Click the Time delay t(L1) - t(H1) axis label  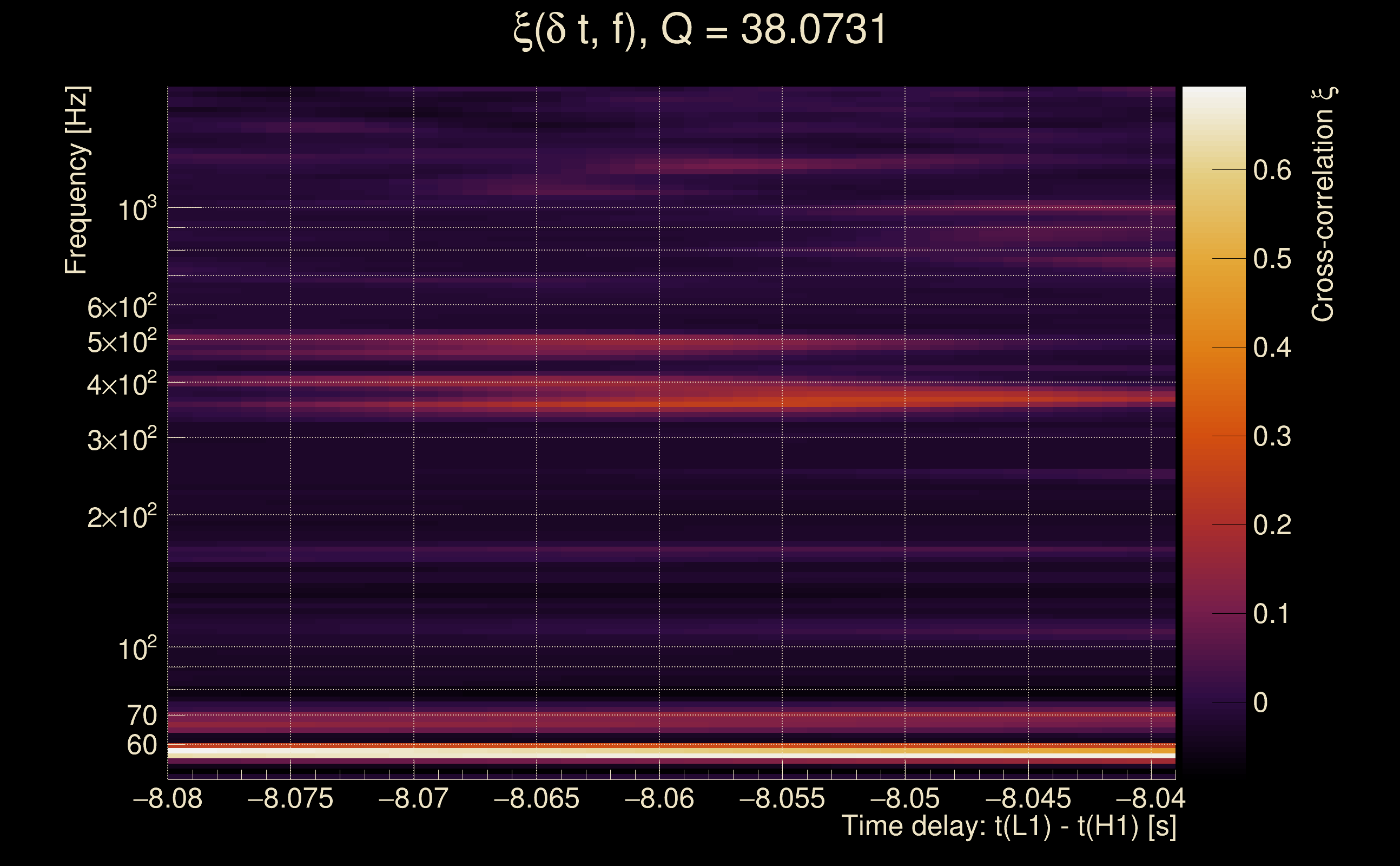[1008, 826]
